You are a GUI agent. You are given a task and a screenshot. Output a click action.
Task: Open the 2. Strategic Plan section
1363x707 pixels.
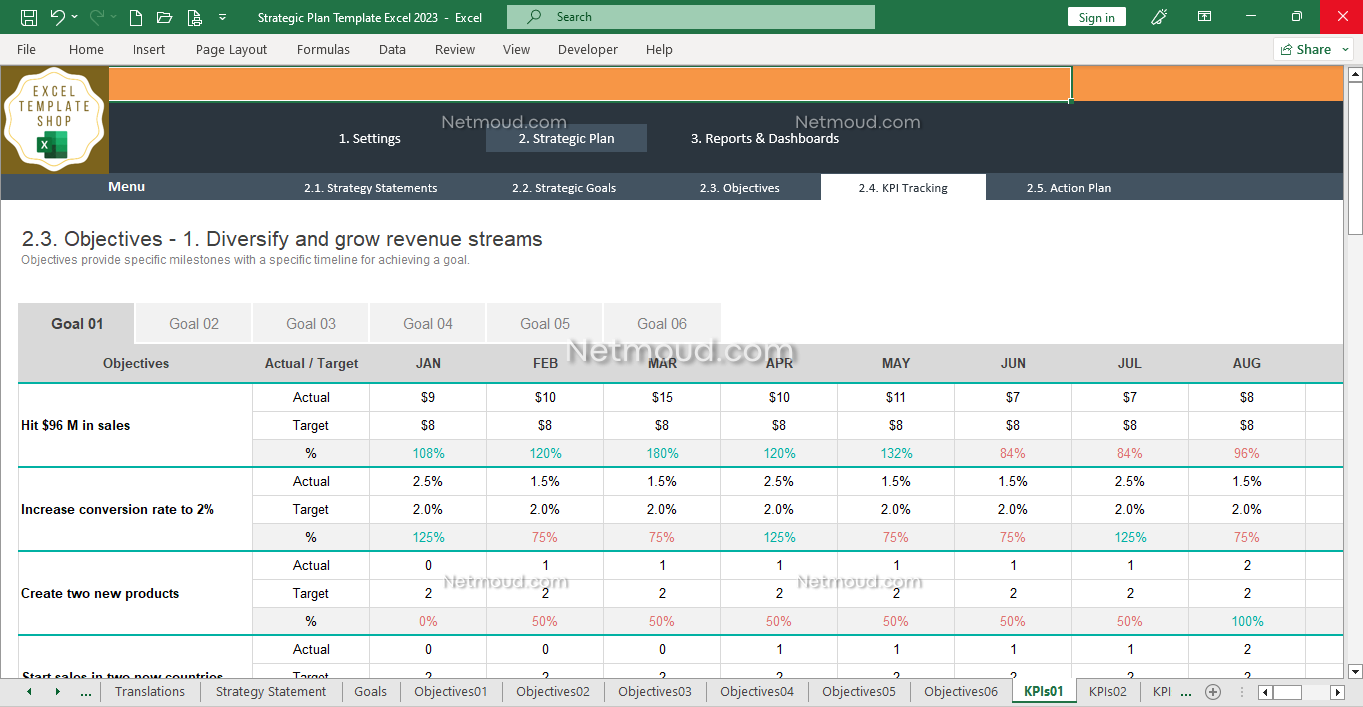[566, 139]
